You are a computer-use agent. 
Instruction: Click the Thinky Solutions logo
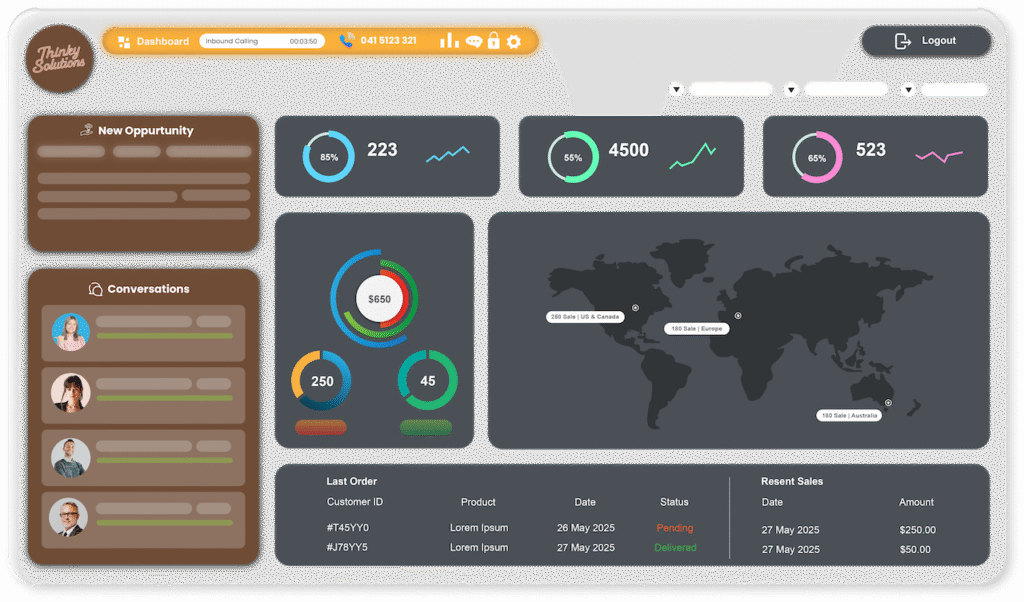(60, 59)
